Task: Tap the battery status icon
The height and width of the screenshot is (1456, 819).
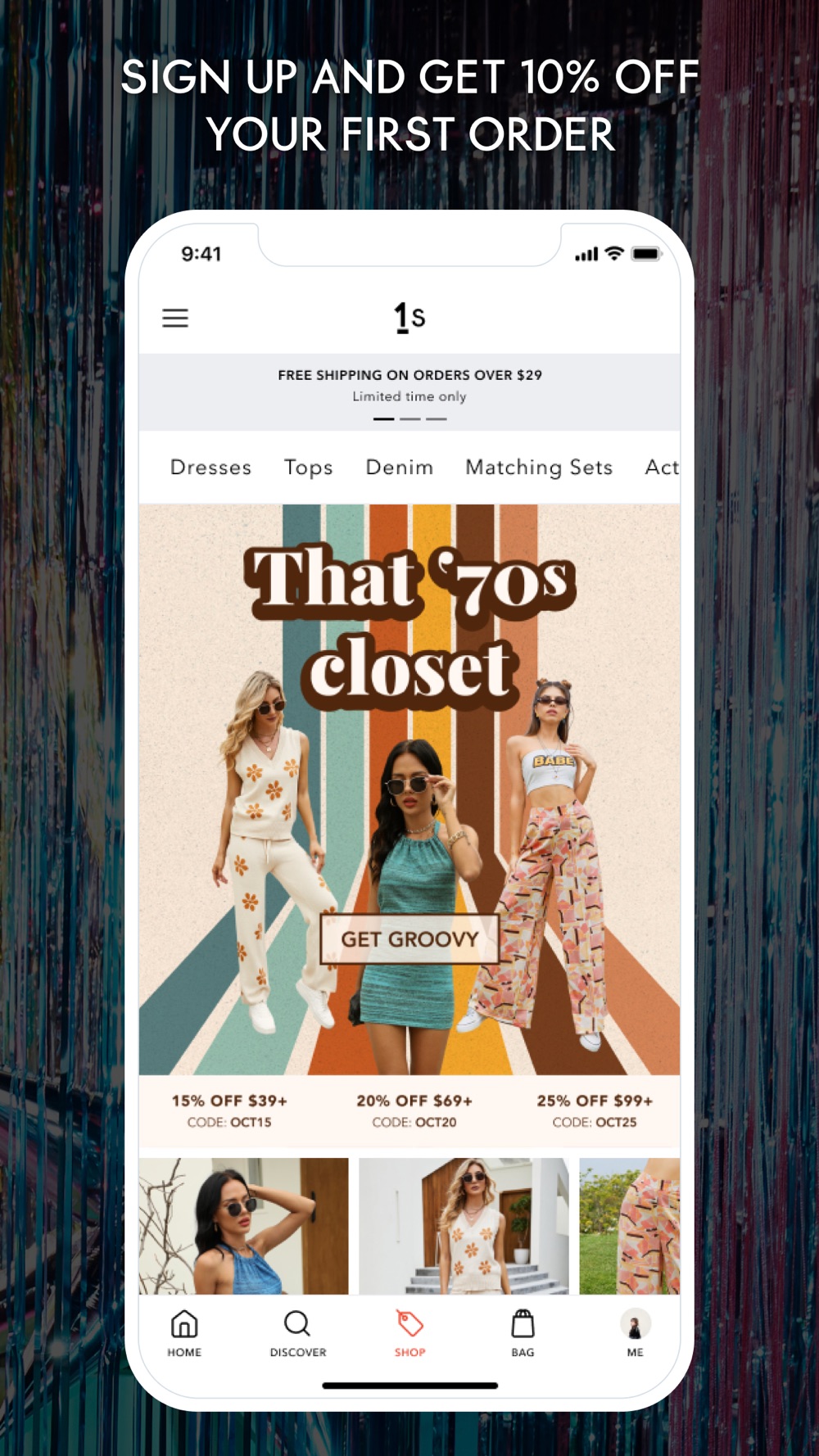Action: coord(646,254)
